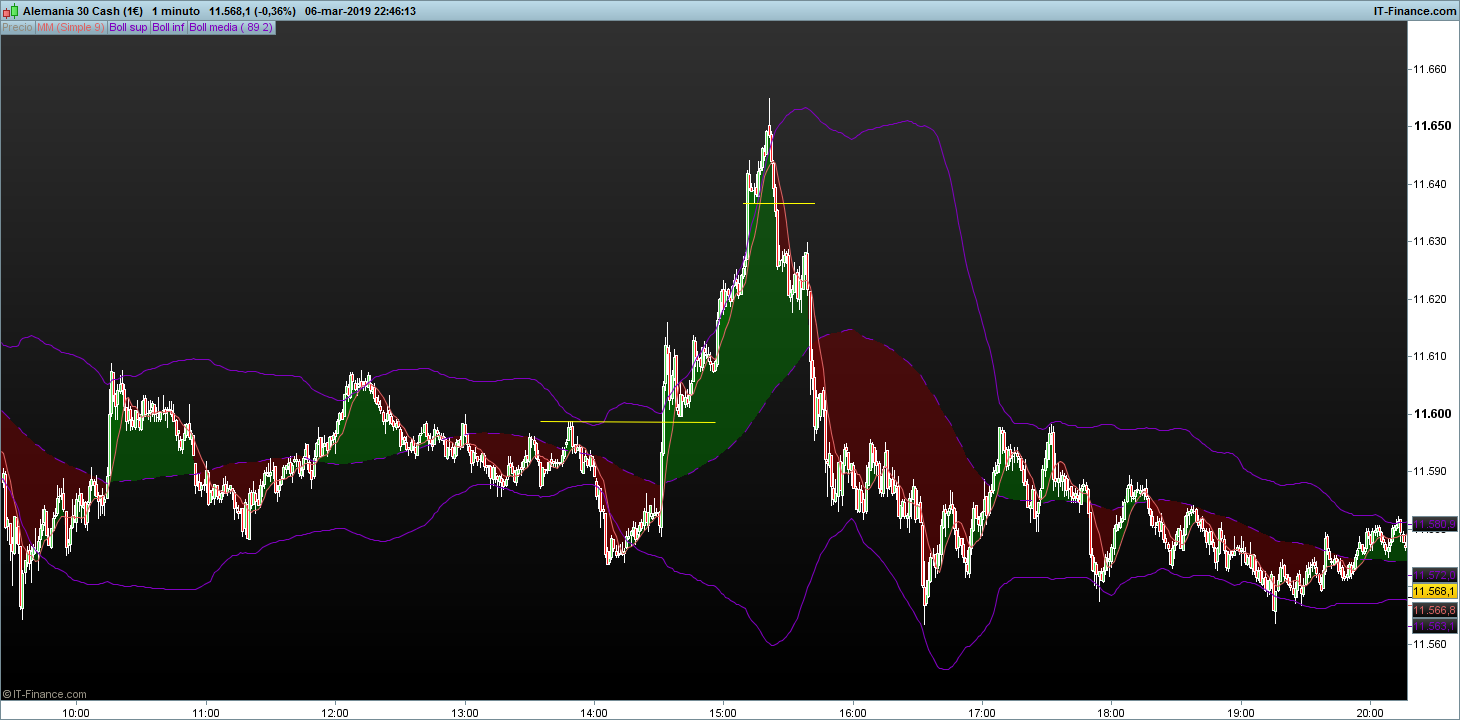The image size is (1460, 720).
Task: Open the Boll media (89 2) indicator label
Action: pos(231,28)
